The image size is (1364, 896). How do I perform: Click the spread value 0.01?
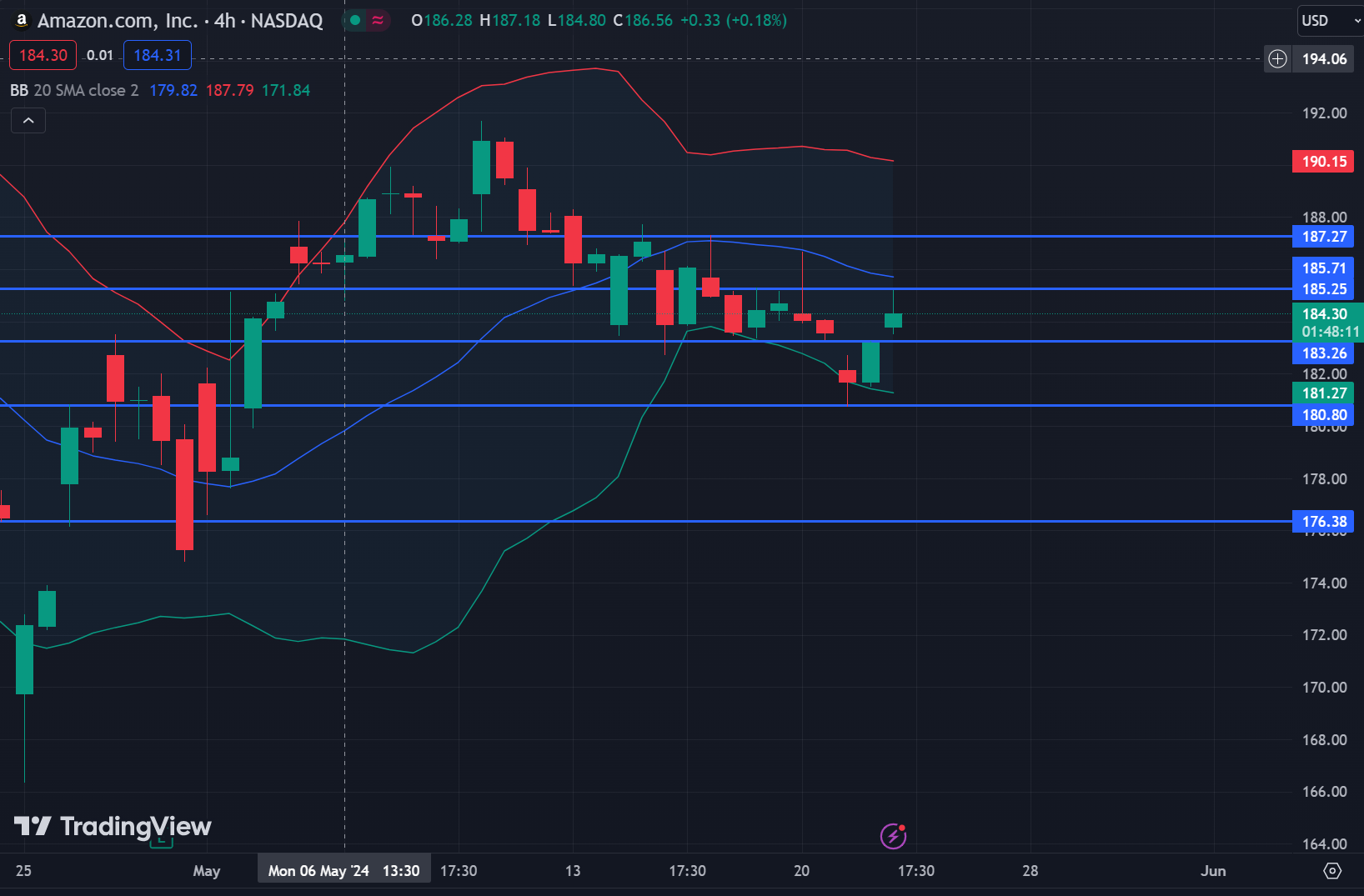click(100, 55)
